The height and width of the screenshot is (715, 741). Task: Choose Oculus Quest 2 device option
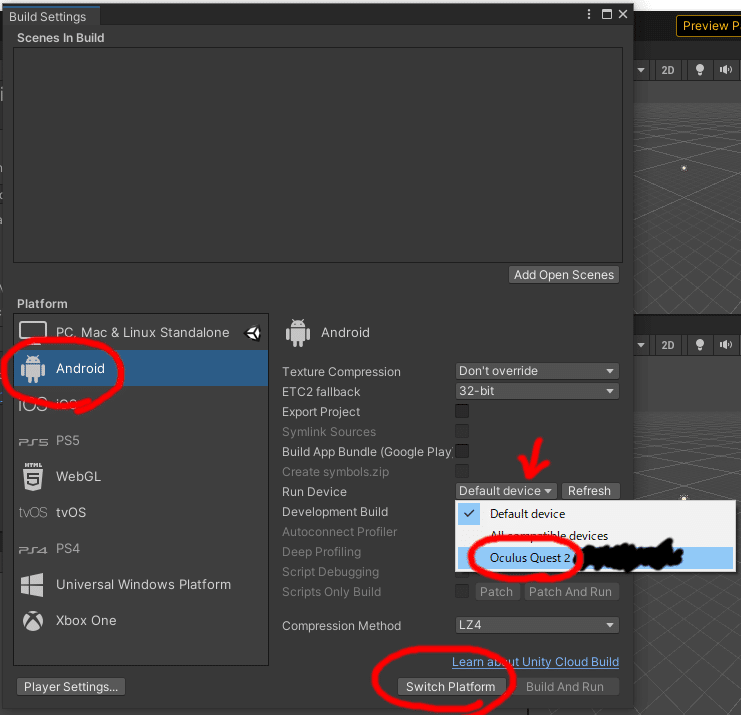pyautogui.click(x=595, y=558)
